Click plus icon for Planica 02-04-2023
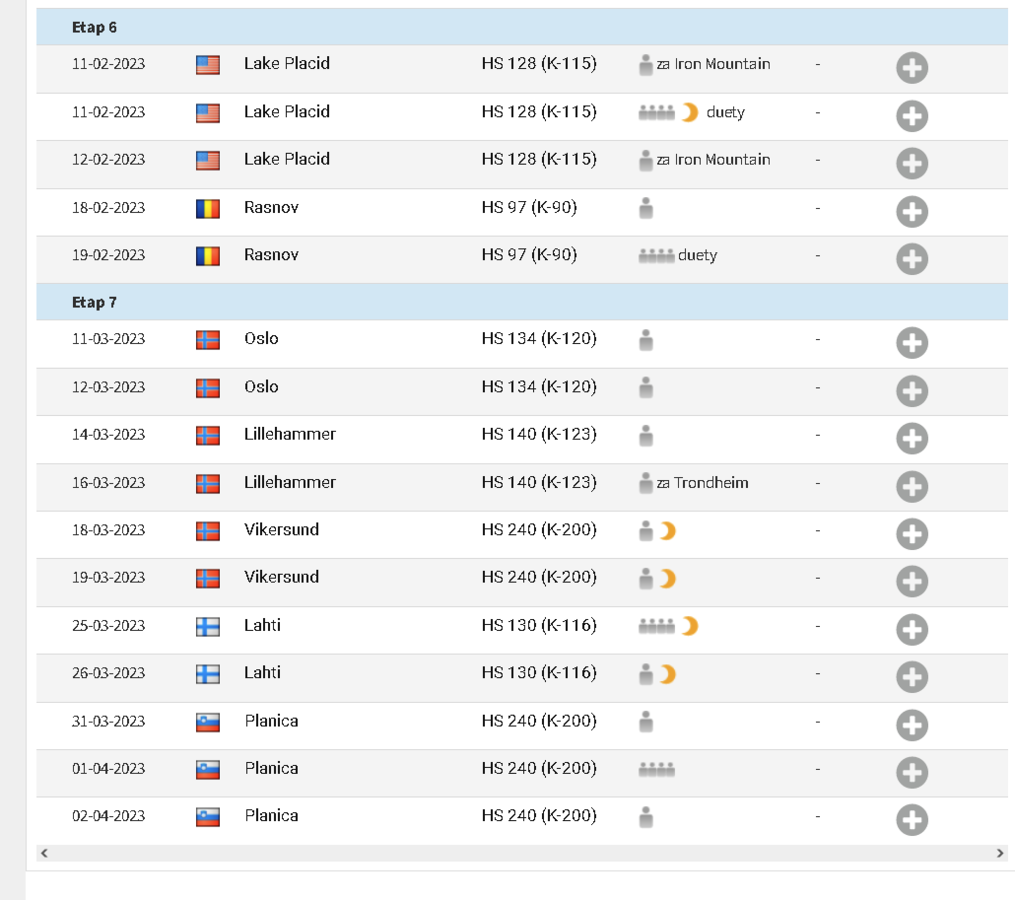Image resolution: width=1015 pixels, height=900 pixels. 912,820
